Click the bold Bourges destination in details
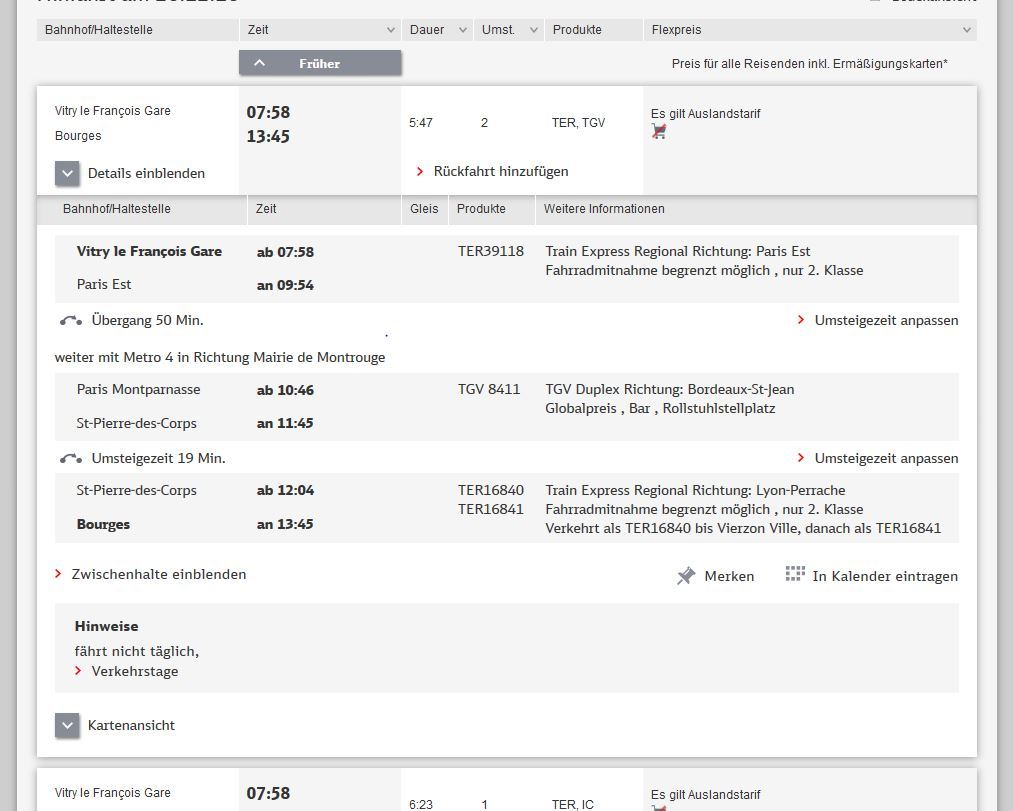This screenshot has width=1013, height=811. point(103,524)
